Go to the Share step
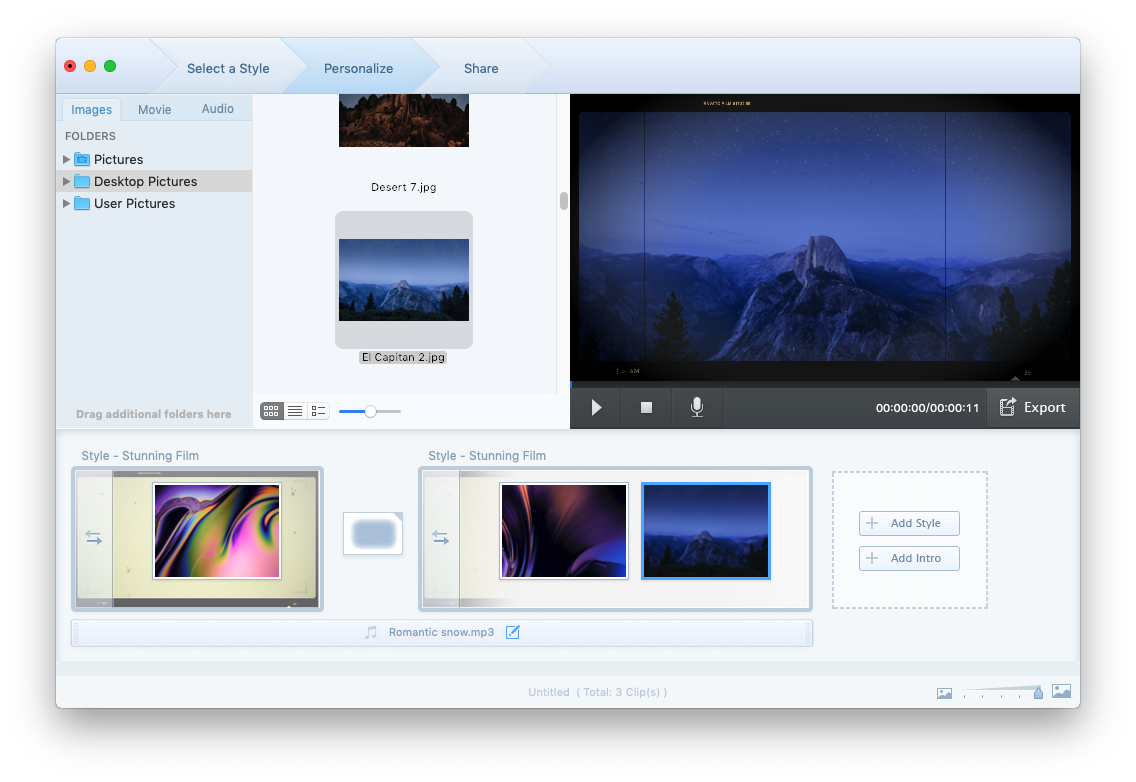Image resolution: width=1136 pixels, height=782 pixels. coord(481,68)
